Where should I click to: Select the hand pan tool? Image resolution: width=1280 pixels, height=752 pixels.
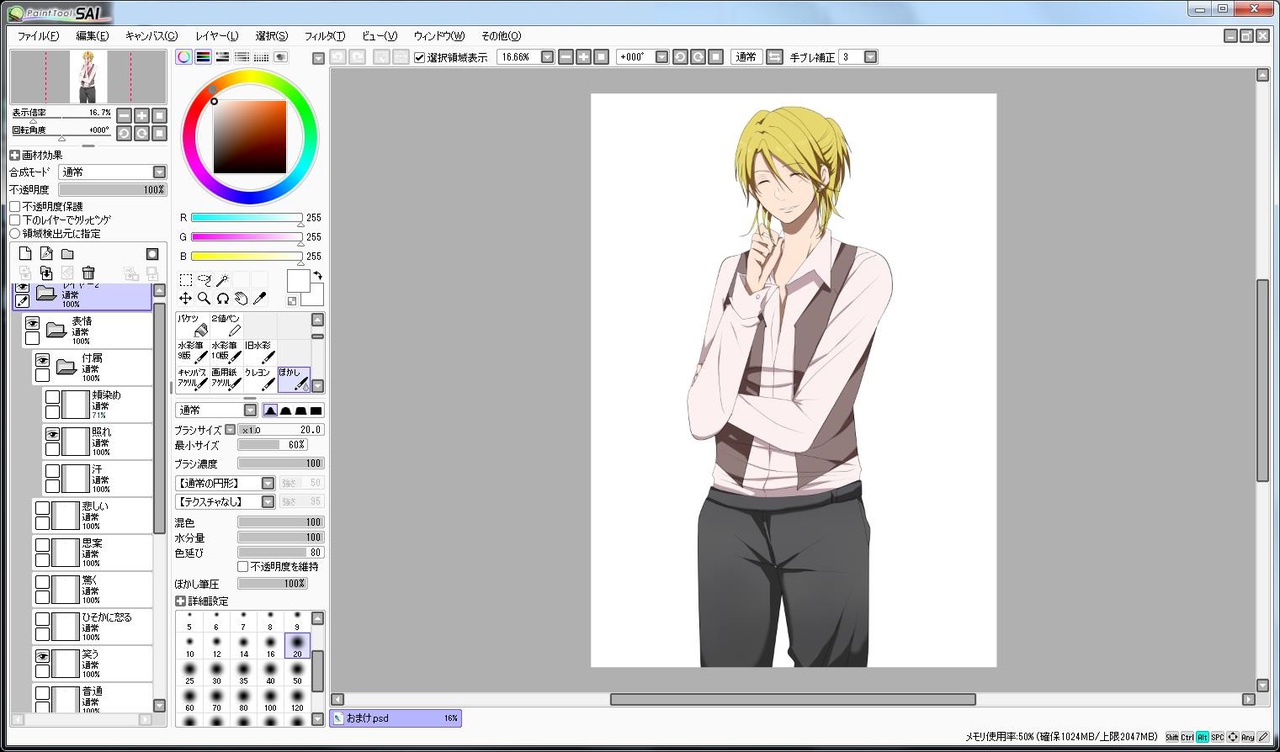[241, 298]
